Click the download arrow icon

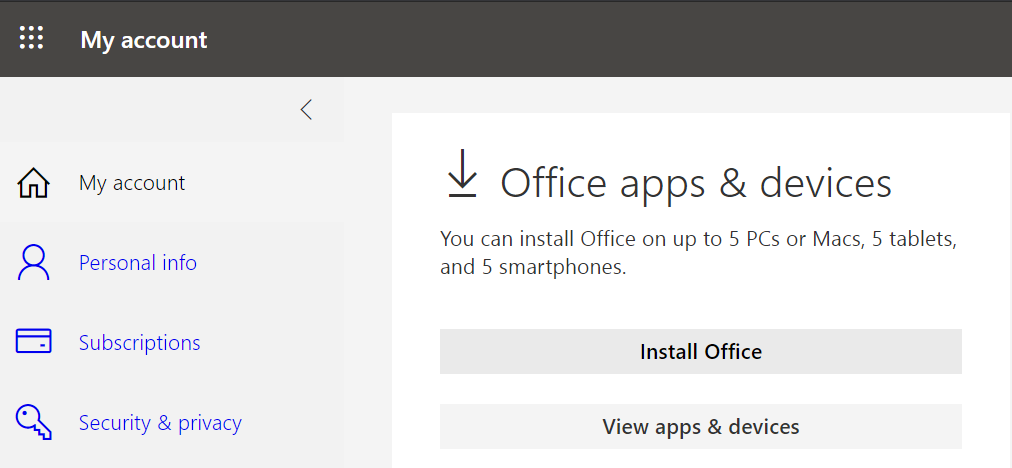coord(462,173)
